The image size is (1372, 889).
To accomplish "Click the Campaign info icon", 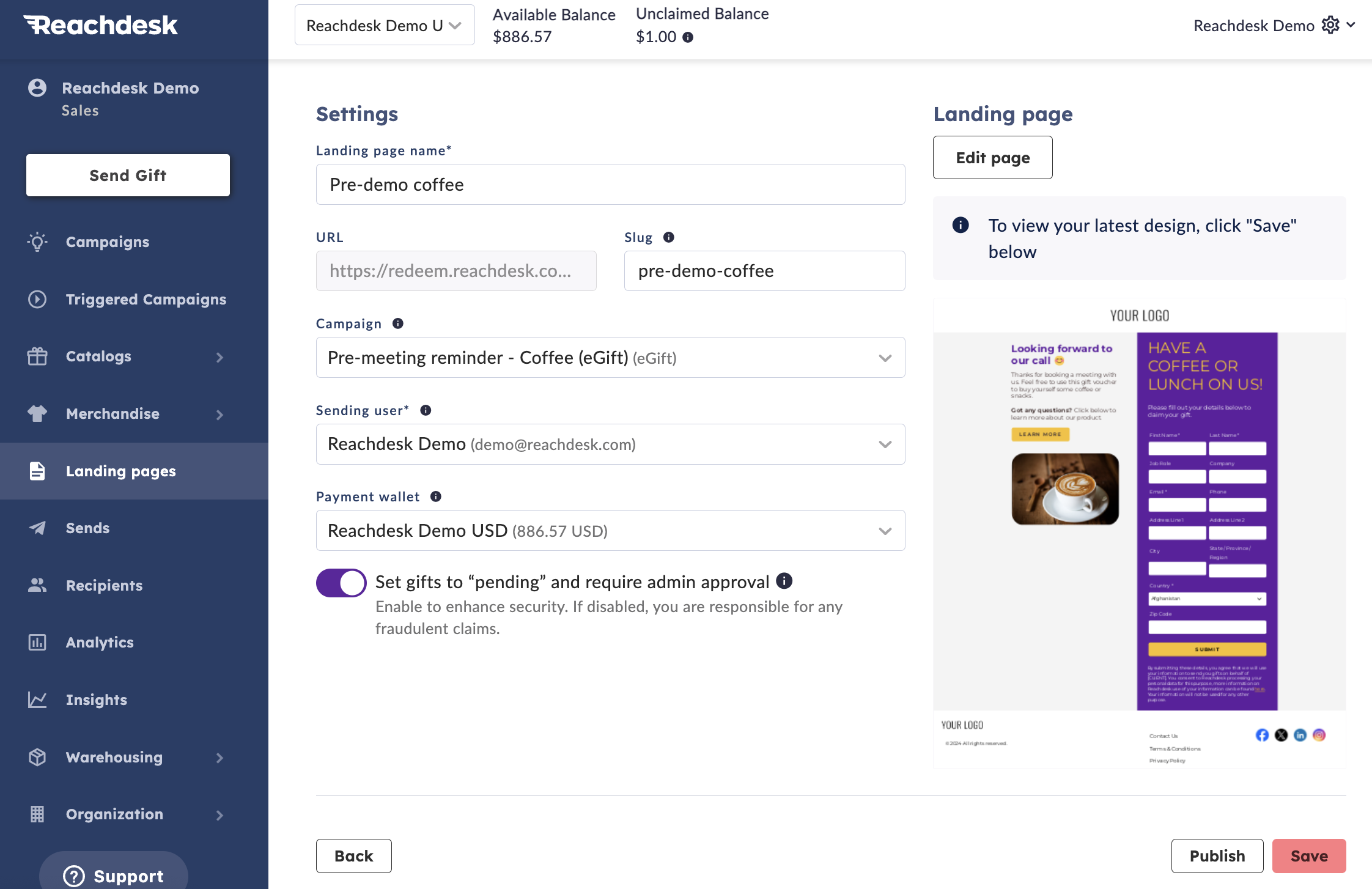I will coord(398,323).
